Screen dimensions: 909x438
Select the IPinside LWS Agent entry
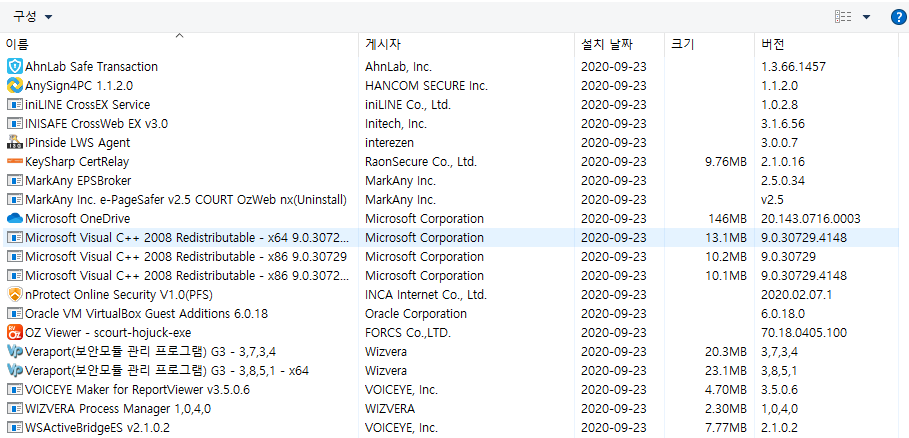[451, 143]
